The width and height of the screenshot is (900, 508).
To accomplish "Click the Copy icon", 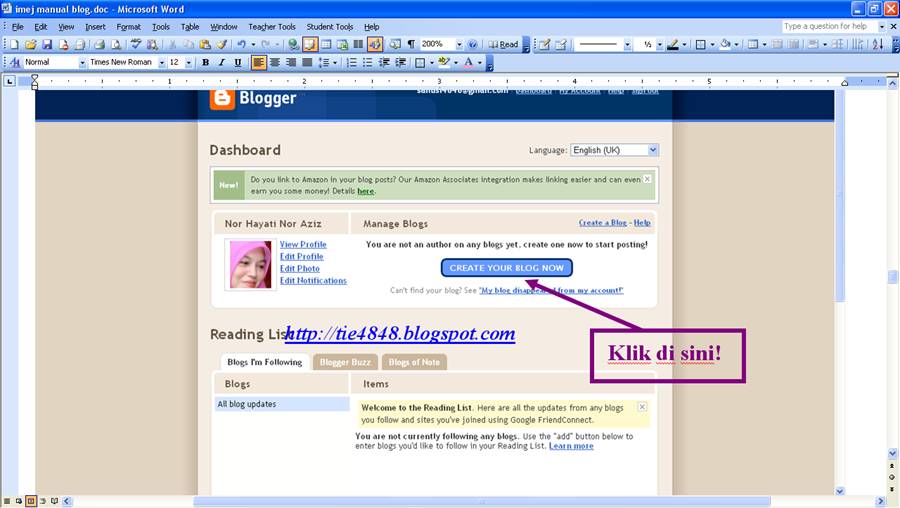I will [188, 44].
